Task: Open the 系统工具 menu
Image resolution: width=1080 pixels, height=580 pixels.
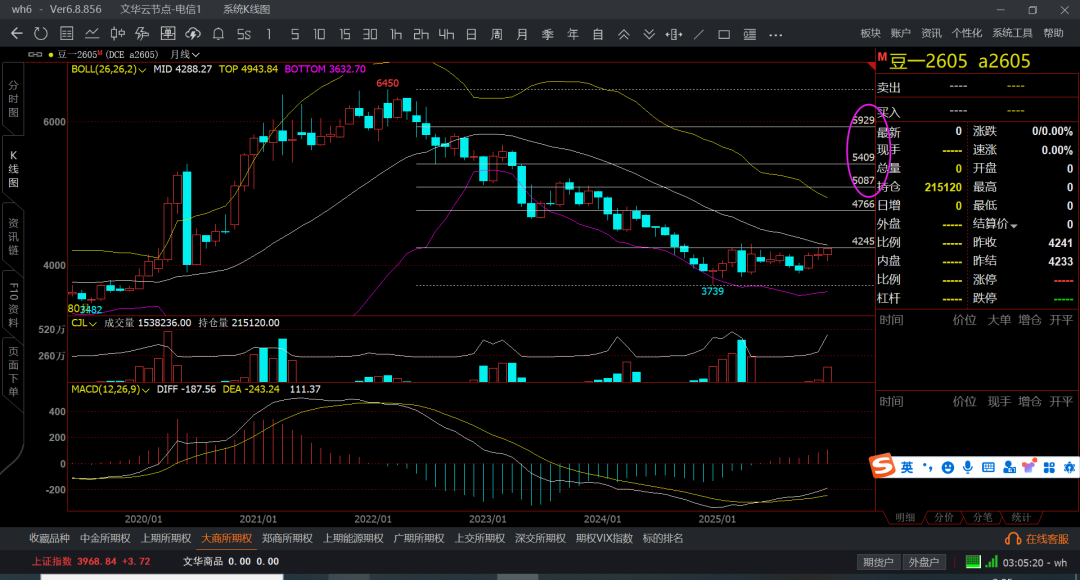Action: pos(1012,33)
